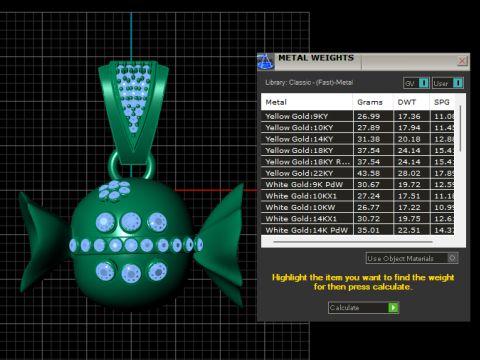This screenshot has width=480, height=360.
Task: Select the White Gold:9K PdW row
Action: point(357,185)
